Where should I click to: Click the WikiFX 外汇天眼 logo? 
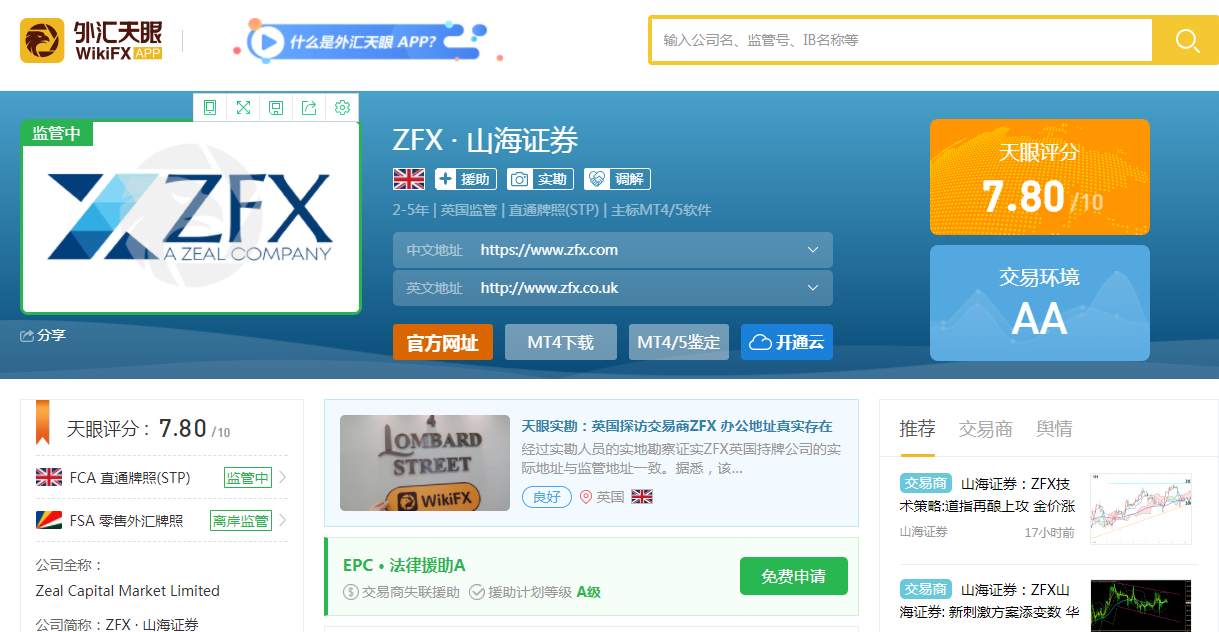pyautogui.click(x=91, y=41)
